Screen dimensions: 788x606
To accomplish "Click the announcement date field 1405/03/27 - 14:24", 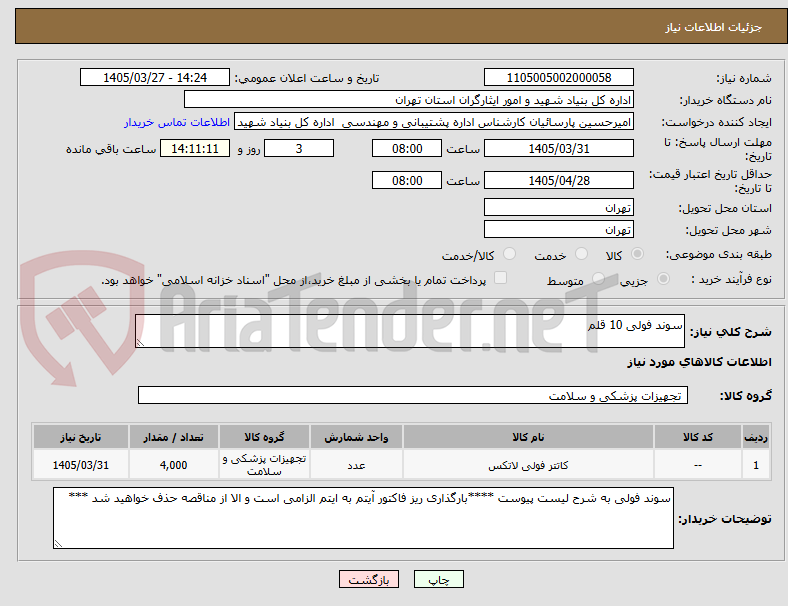I will [155, 78].
